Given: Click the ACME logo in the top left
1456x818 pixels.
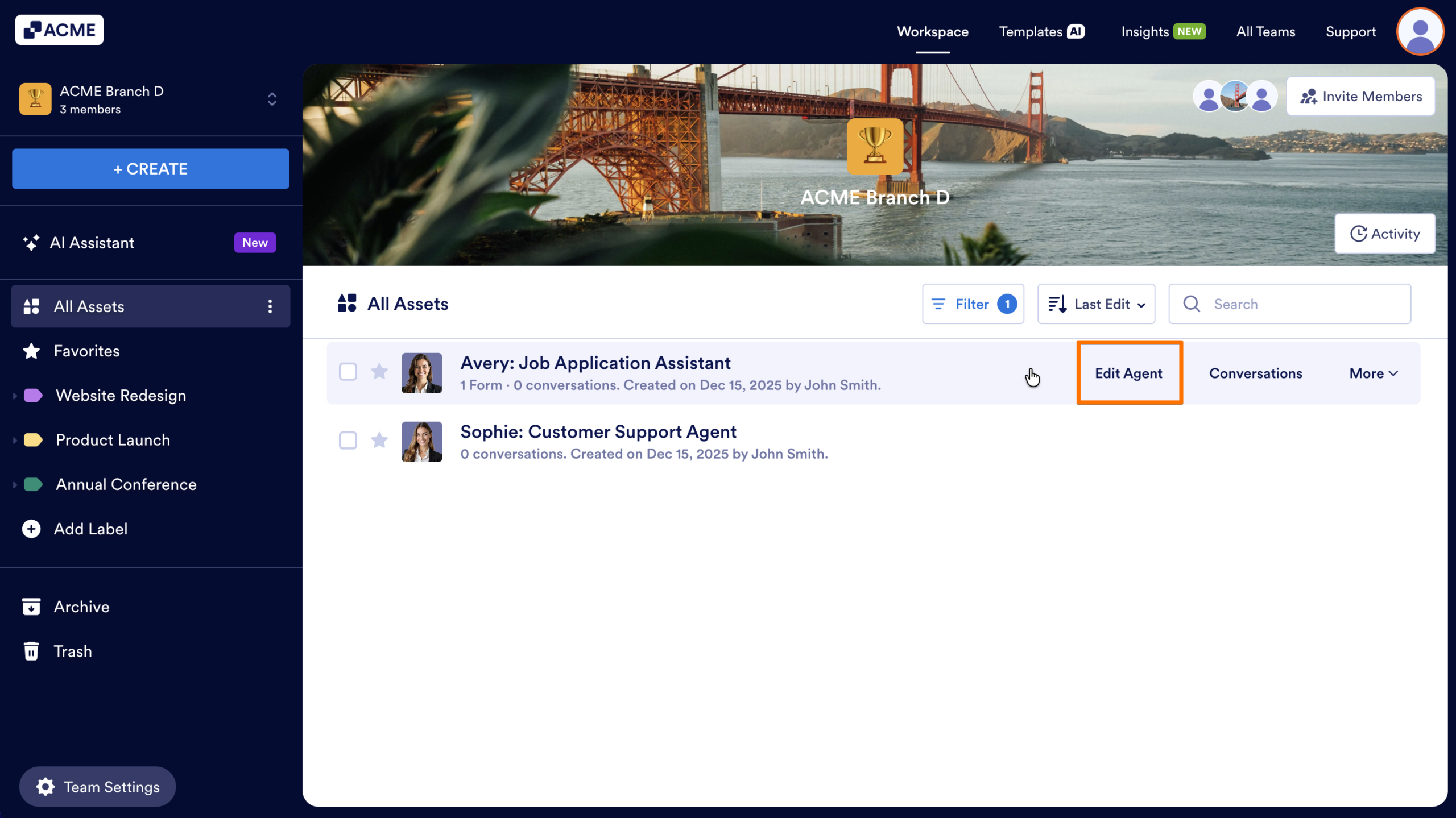Looking at the screenshot, I should (x=59, y=29).
